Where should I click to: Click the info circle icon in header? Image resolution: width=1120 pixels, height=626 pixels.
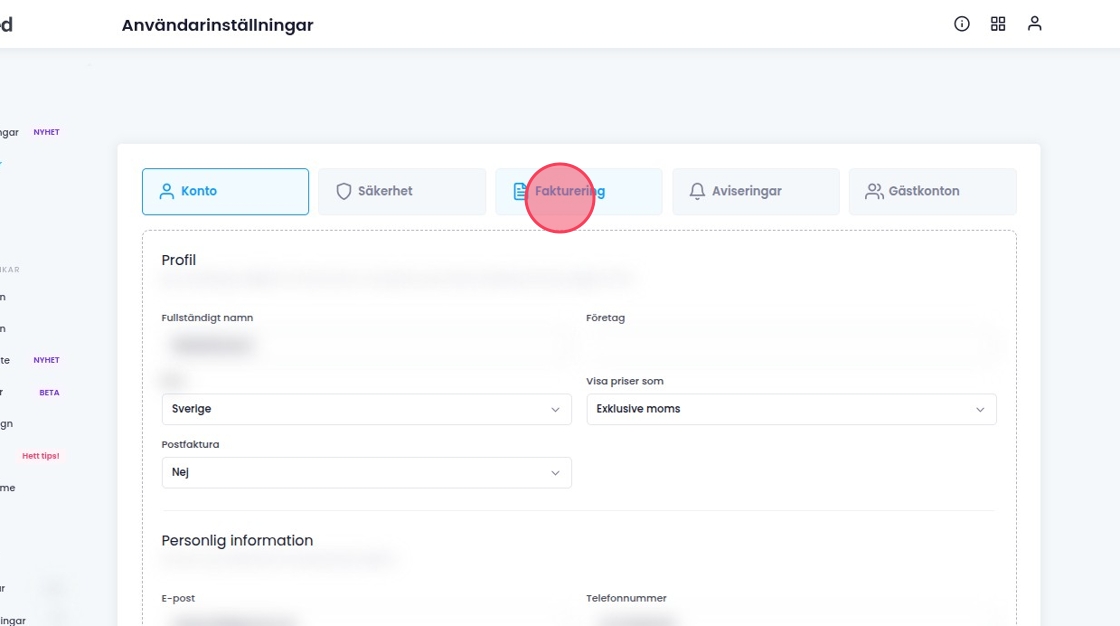click(962, 24)
